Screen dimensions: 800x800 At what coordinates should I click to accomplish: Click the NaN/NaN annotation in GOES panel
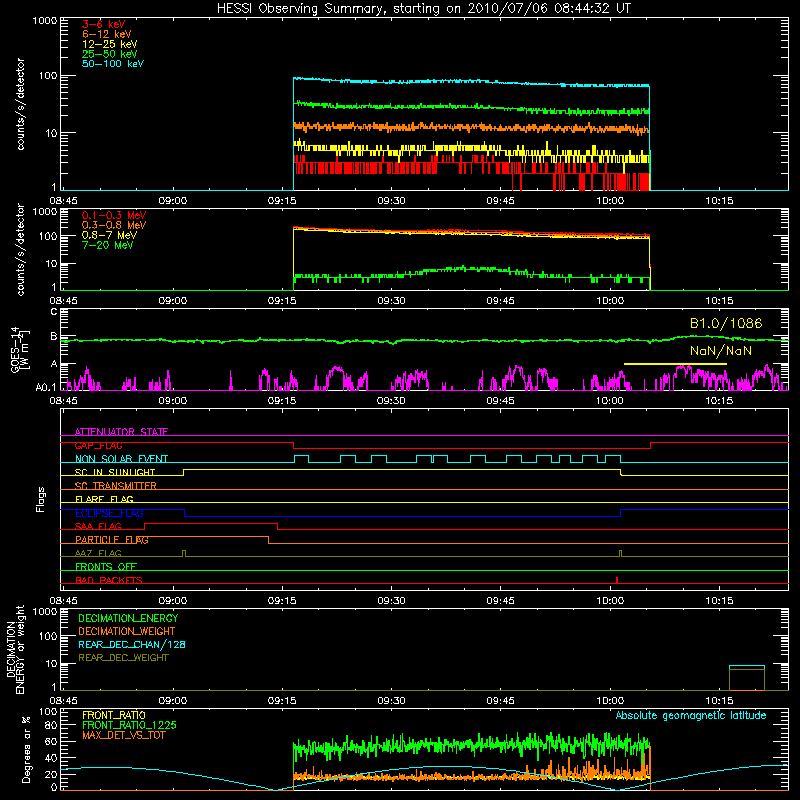pos(720,351)
